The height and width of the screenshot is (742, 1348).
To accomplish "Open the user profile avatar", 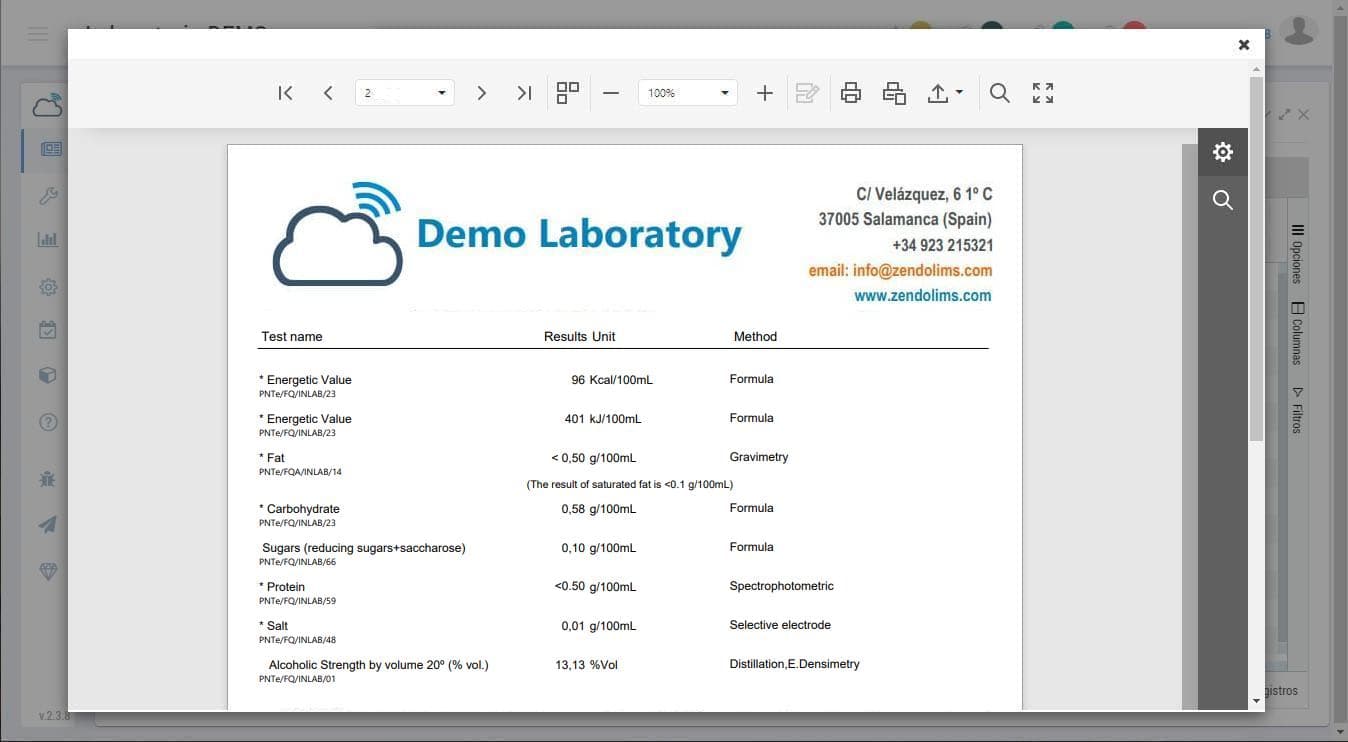I will pos(1299,31).
